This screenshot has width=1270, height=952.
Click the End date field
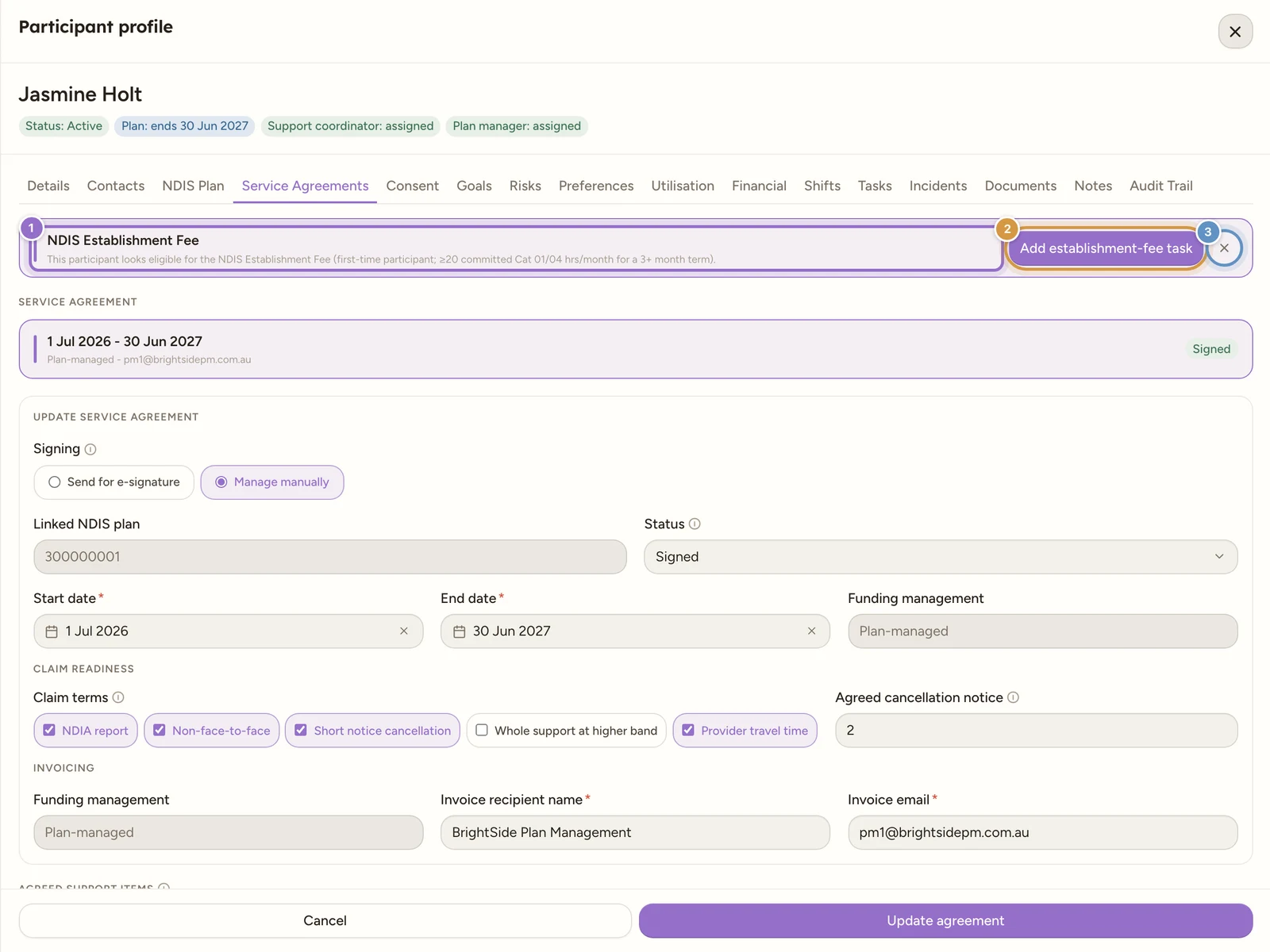635,631
